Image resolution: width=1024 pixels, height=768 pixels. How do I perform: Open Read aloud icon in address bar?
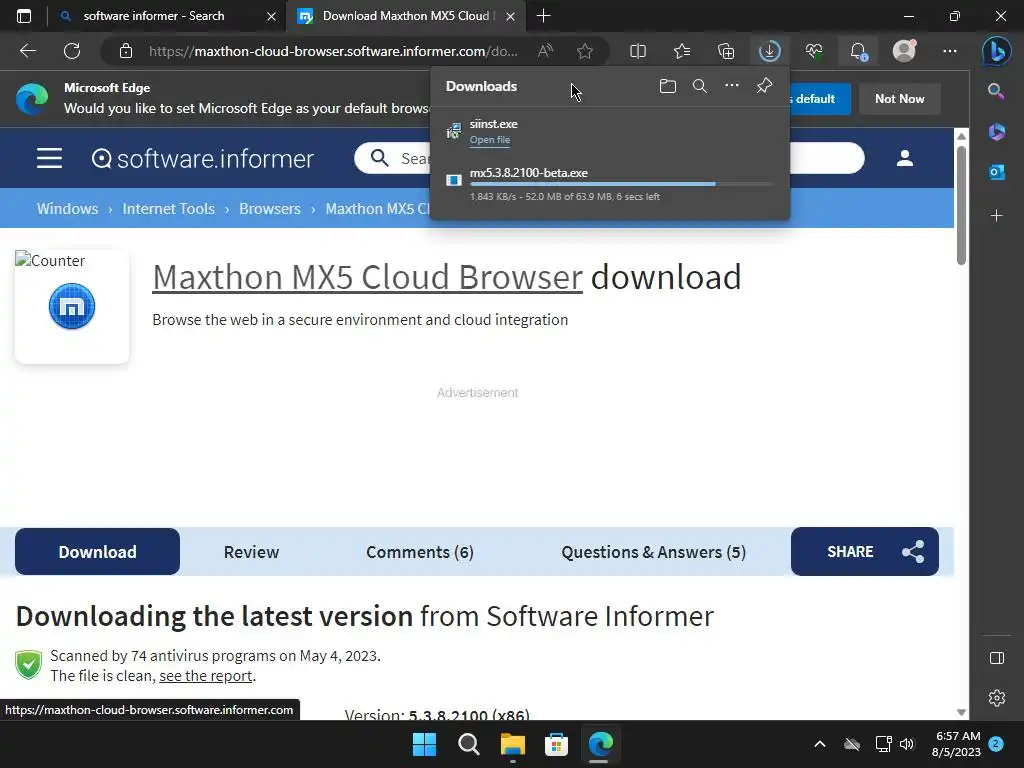(x=545, y=51)
